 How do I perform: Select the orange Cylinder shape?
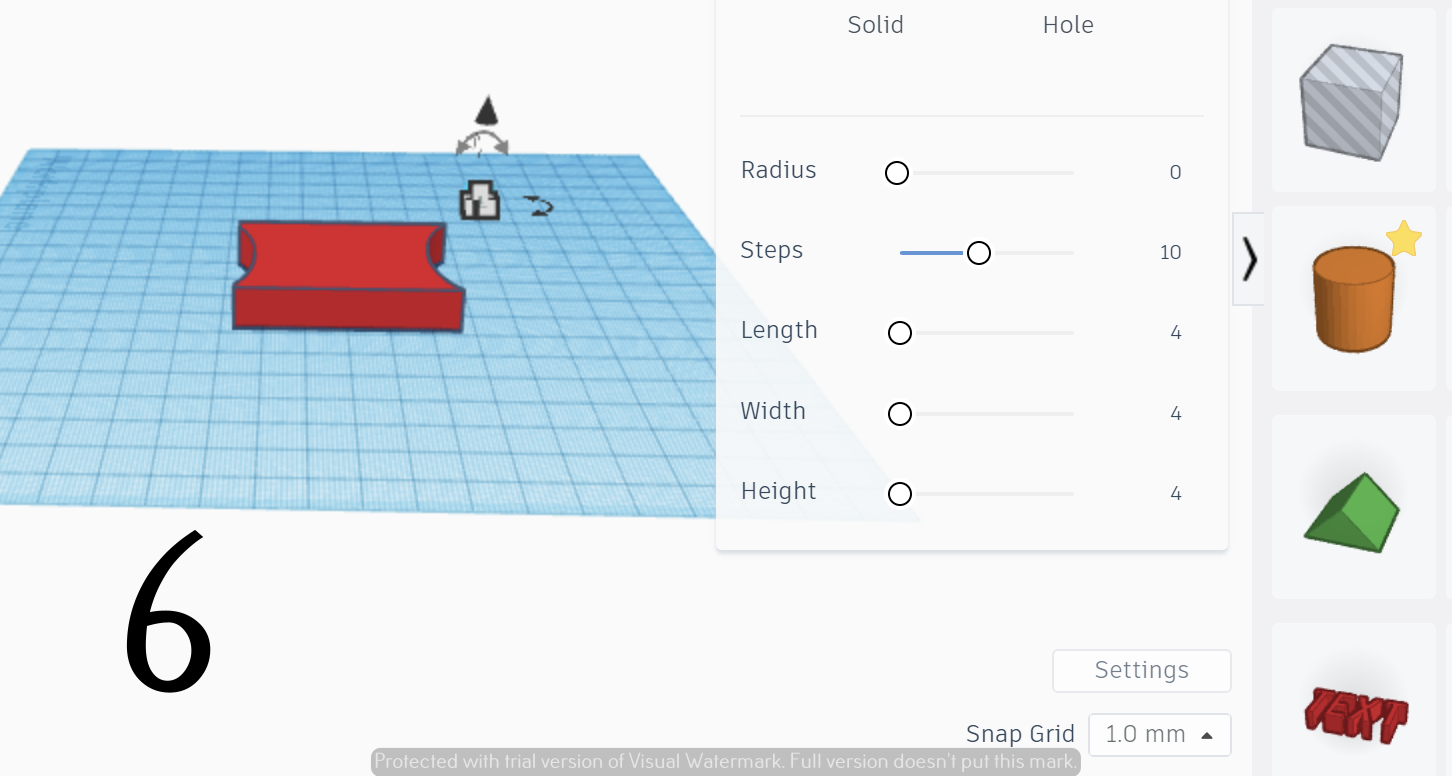(1352, 300)
